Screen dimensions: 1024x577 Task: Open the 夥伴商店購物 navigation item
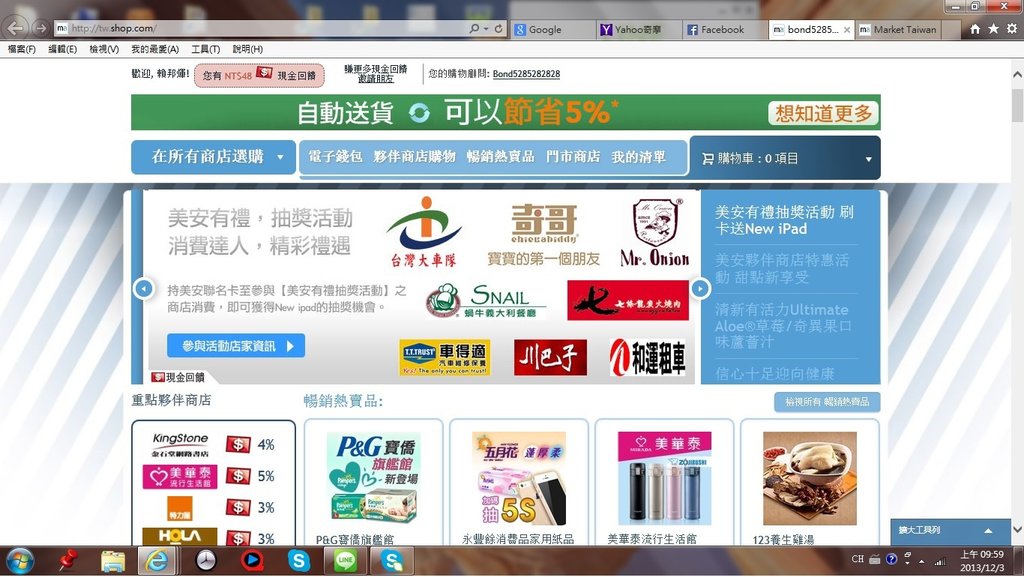[x=414, y=157]
